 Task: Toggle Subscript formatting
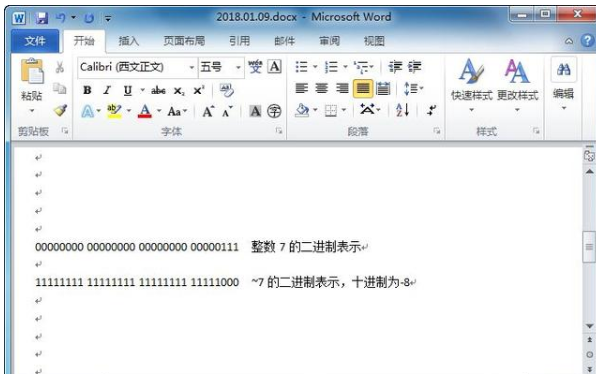[x=179, y=91]
